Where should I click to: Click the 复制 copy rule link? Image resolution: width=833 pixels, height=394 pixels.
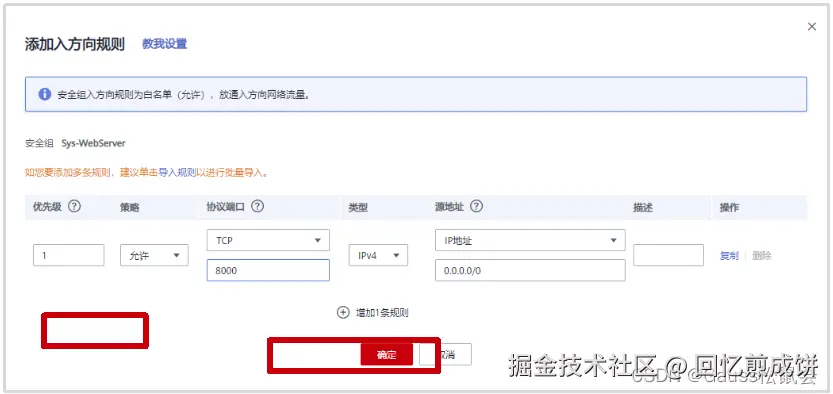click(x=729, y=256)
